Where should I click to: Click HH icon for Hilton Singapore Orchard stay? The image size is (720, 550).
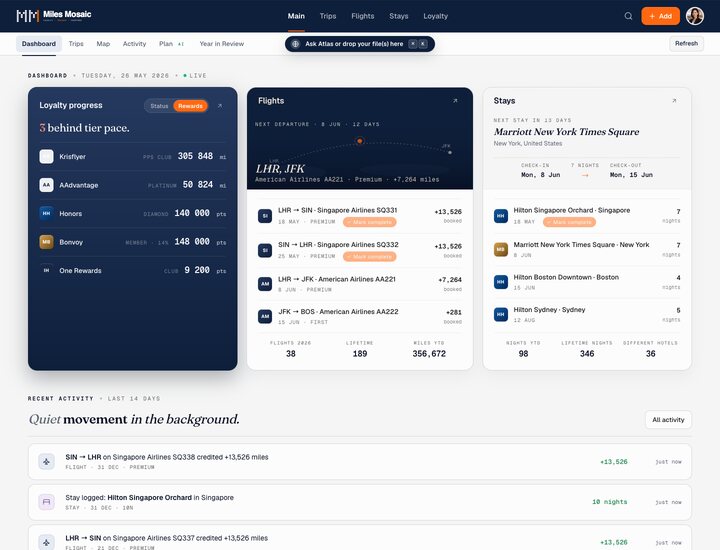point(501,216)
